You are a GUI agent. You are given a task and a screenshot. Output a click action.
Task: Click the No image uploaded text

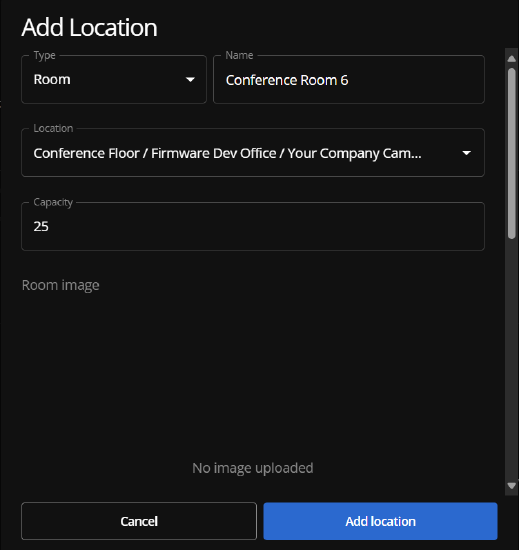253,468
